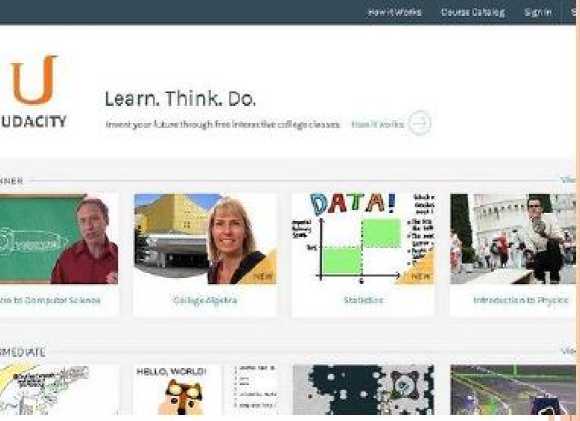Open the road lane course thumbnail
The image size is (580, 421).
click(x=513, y=390)
